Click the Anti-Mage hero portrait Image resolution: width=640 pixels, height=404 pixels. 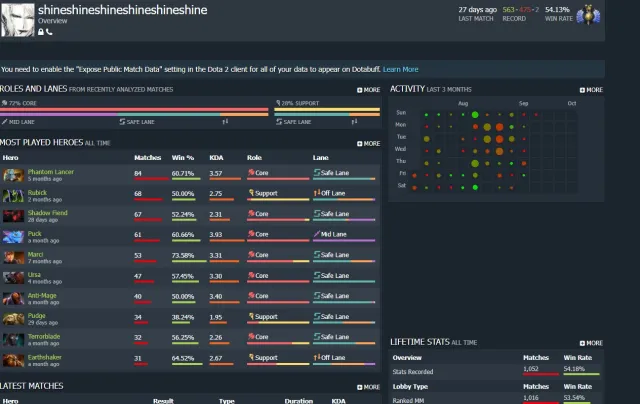(13, 298)
